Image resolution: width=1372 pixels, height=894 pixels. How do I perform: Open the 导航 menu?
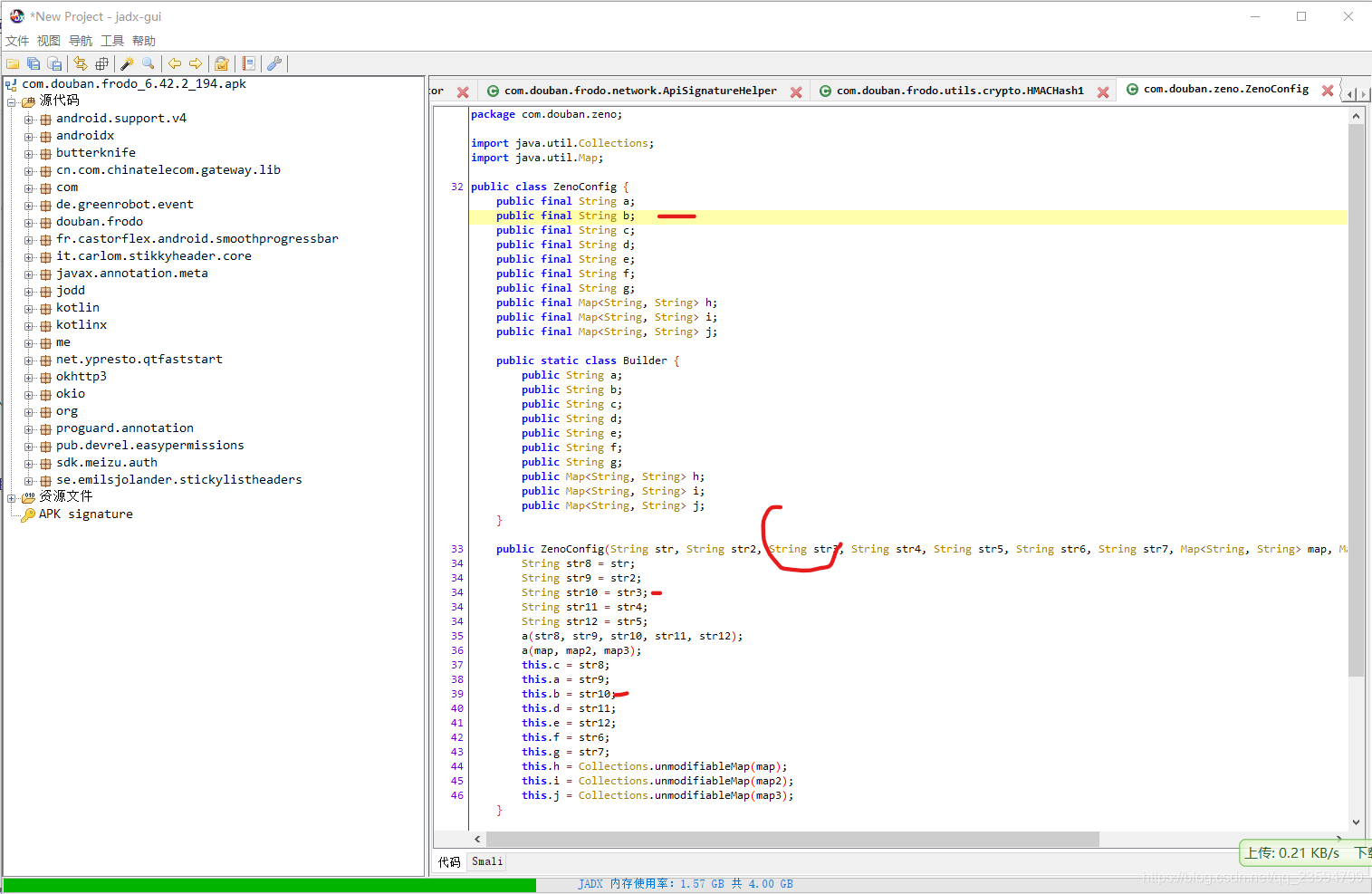[81, 41]
